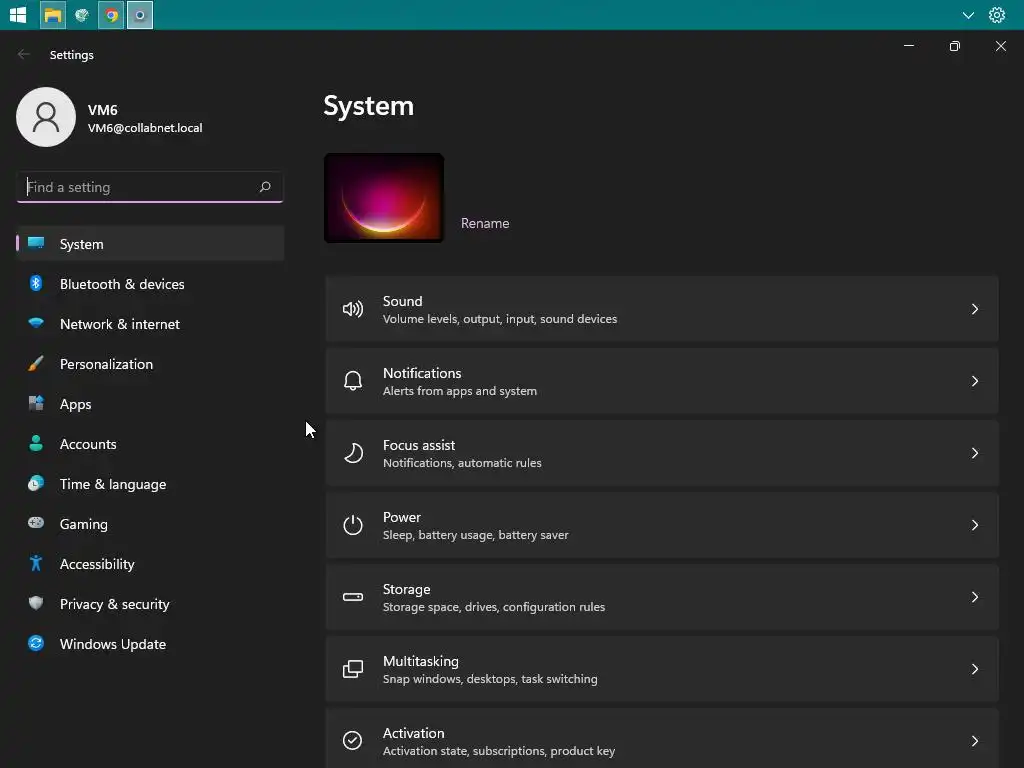This screenshot has width=1024, height=768.
Task: Open the gear icon in top-right corner
Action: (x=997, y=14)
